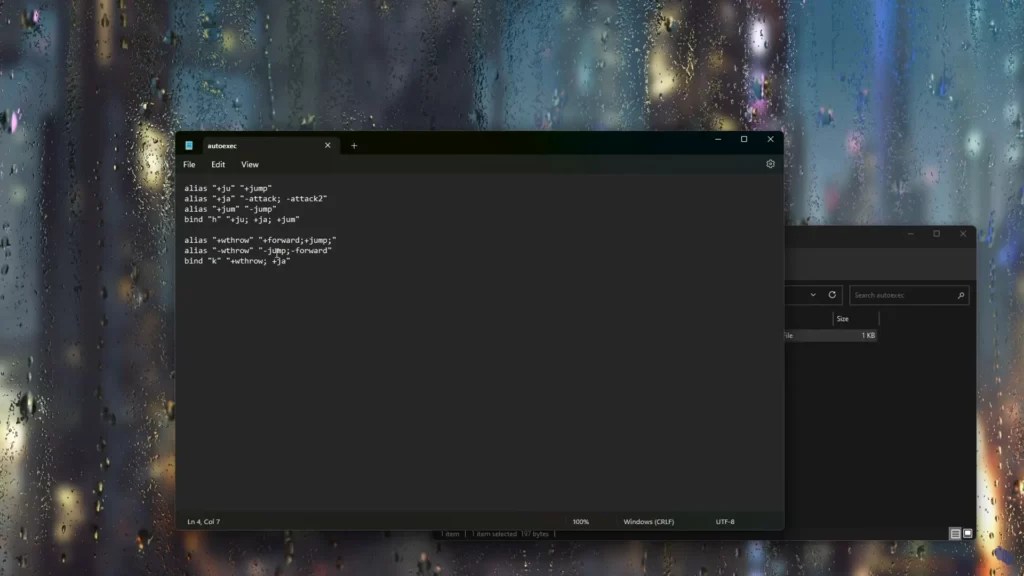Image resolution: width=1024 pixels, height=576 pixels.
Task: Click the UTF-8 encoding indicator
Action: [727, 521]
